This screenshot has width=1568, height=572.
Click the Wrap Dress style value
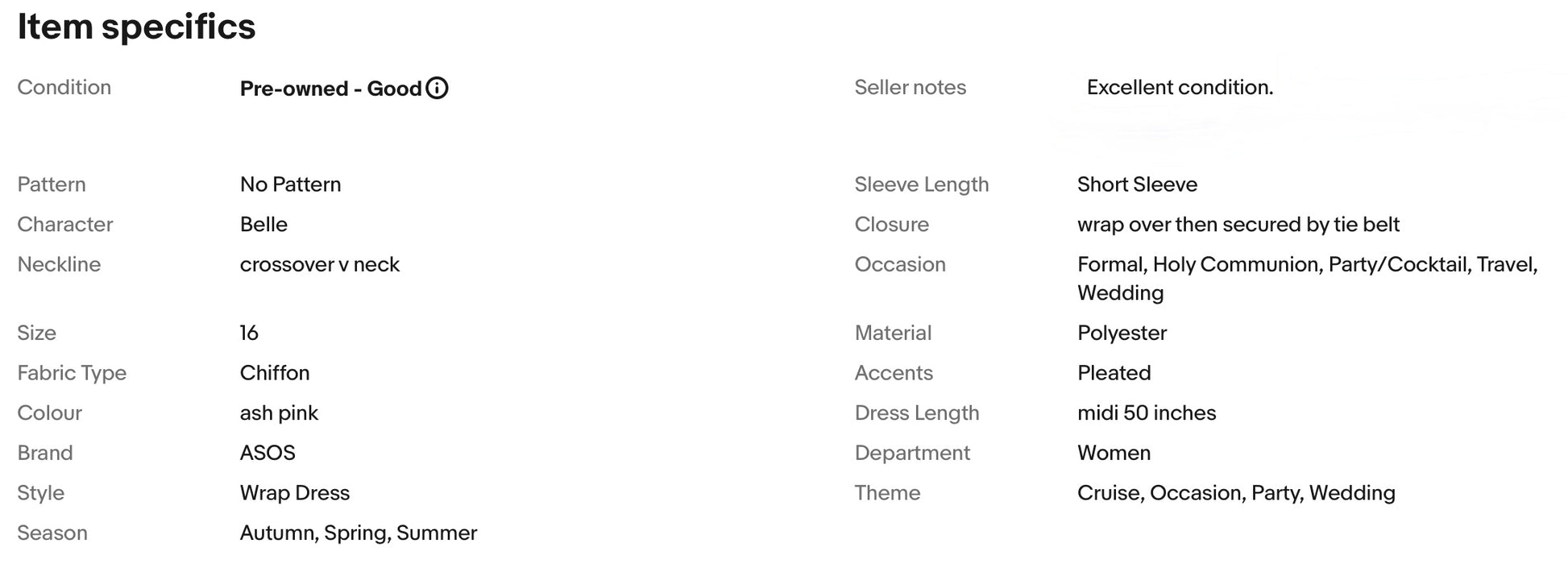coord(295,493)
